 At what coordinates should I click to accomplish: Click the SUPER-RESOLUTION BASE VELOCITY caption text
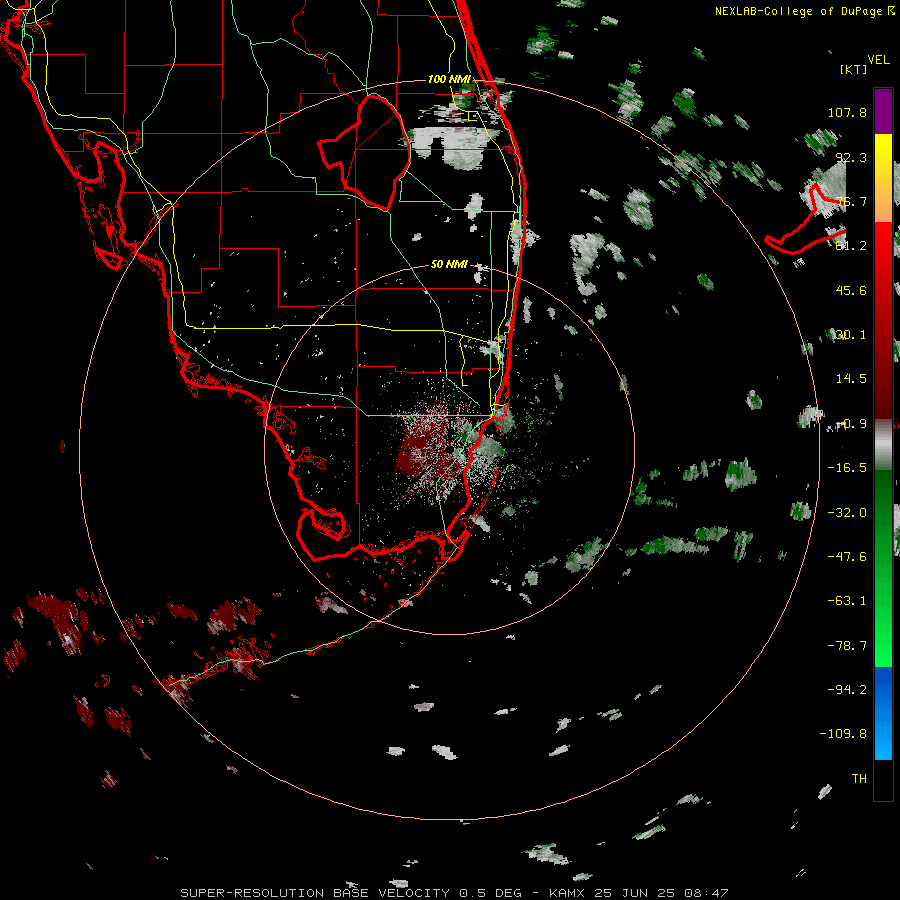(317, 893)
